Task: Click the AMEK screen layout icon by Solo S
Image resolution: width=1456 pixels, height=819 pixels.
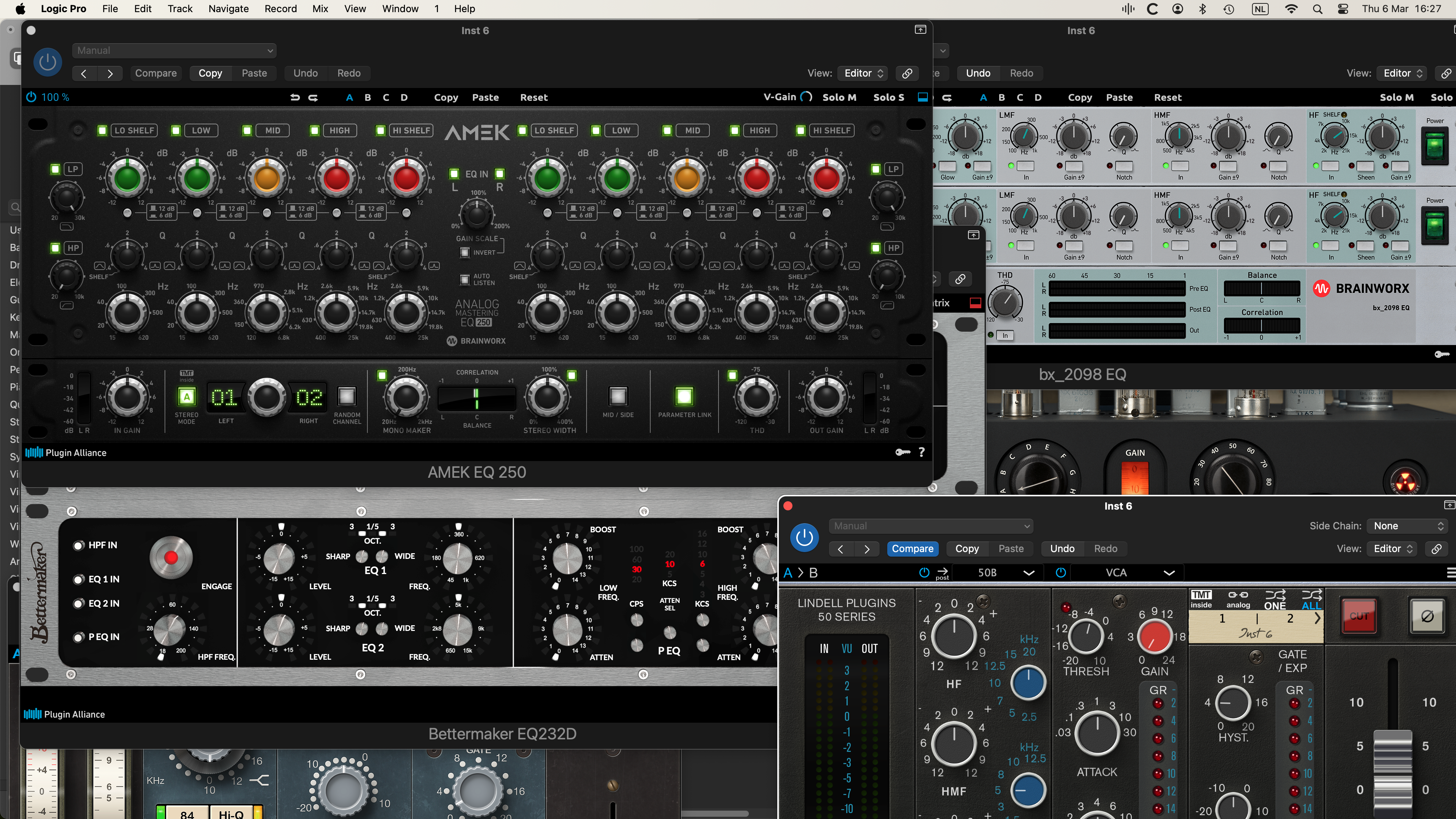Action: coord(923,97)
